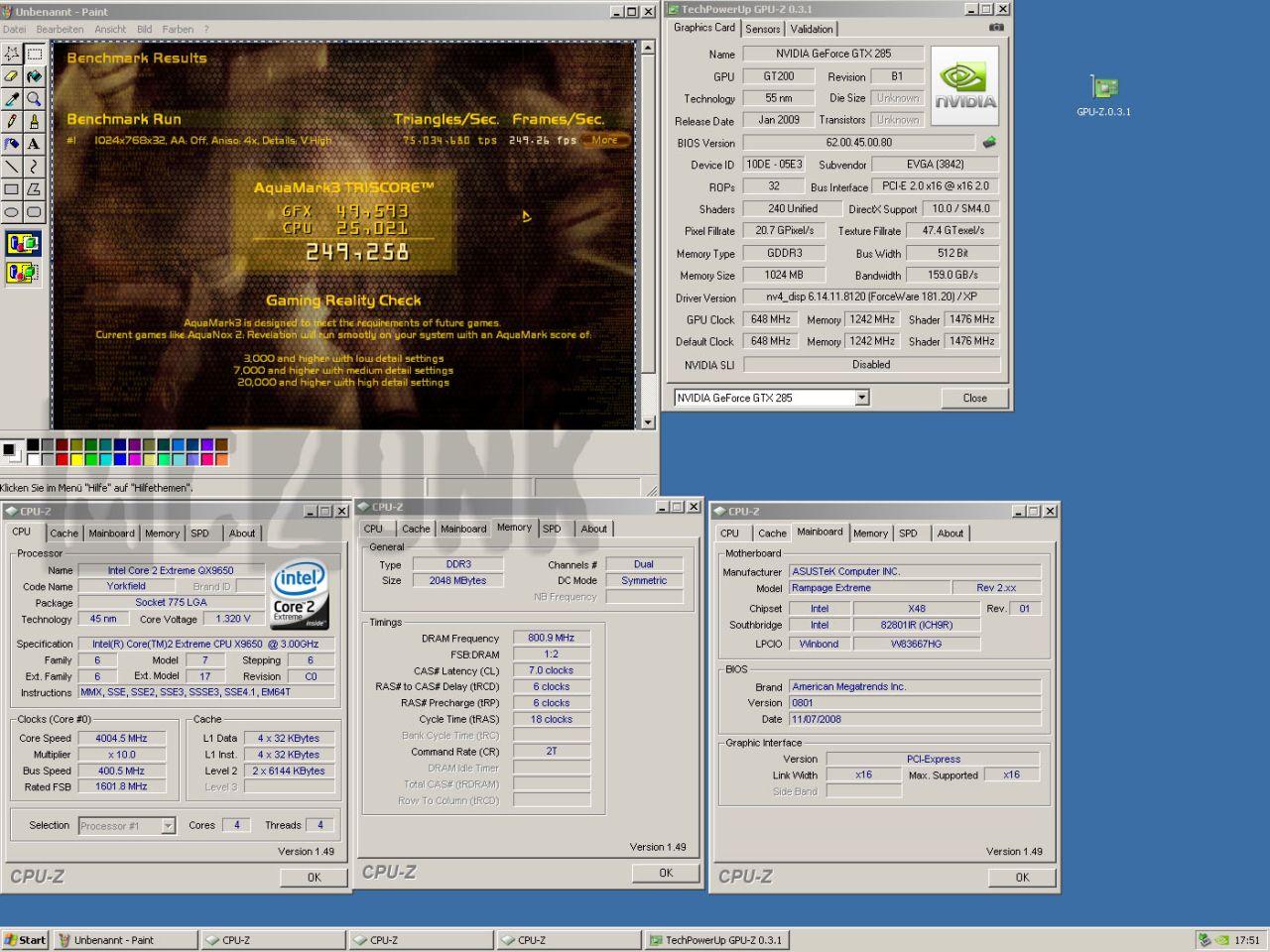Select the Ellipse shape tool
Screen dimensions: 1270x952
12,211
